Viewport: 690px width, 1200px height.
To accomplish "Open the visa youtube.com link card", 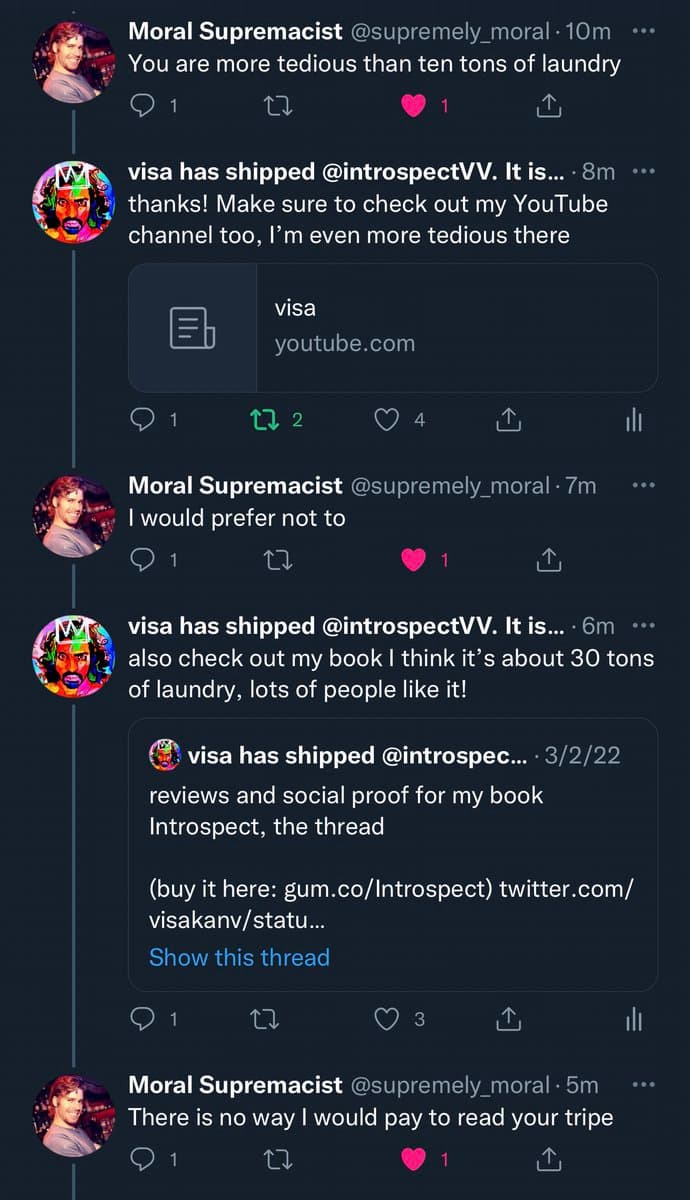I will click(393, 327).
